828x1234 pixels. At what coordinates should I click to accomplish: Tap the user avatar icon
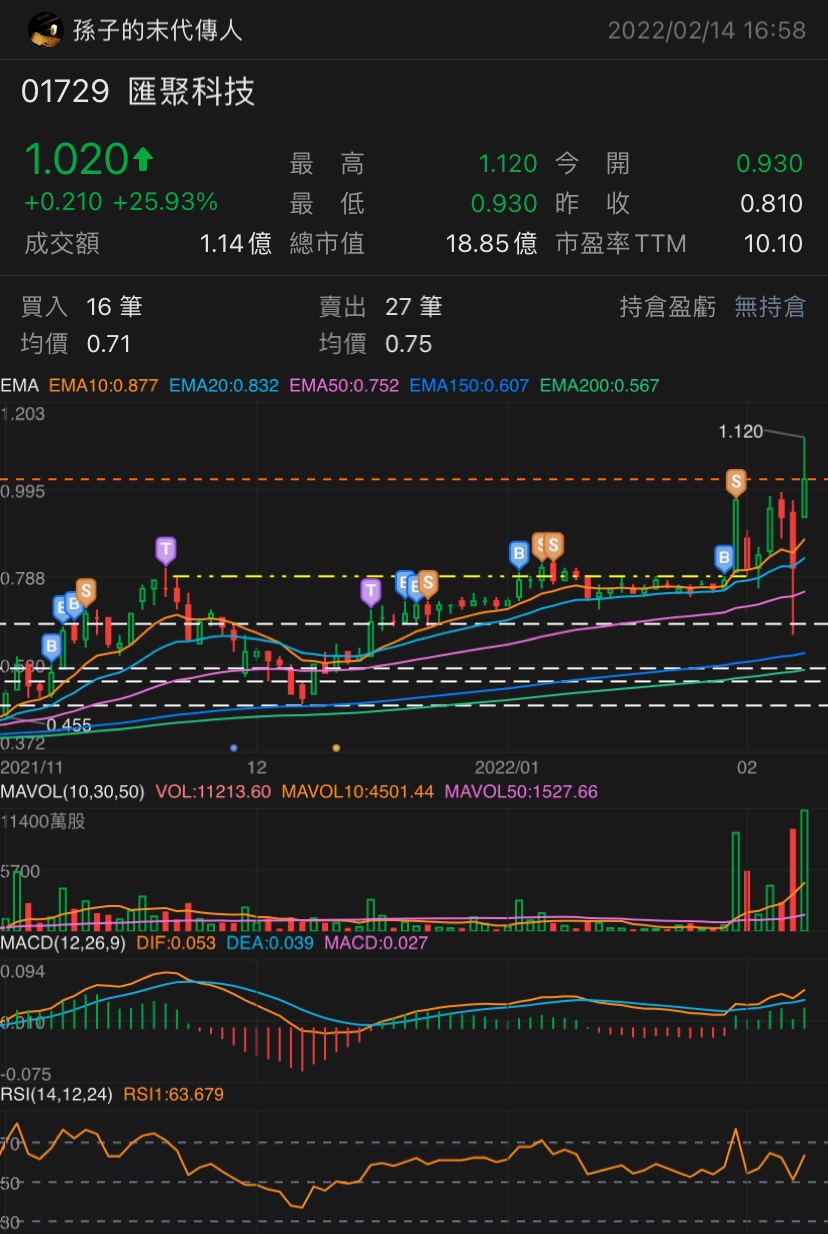[x=45, y=31]
